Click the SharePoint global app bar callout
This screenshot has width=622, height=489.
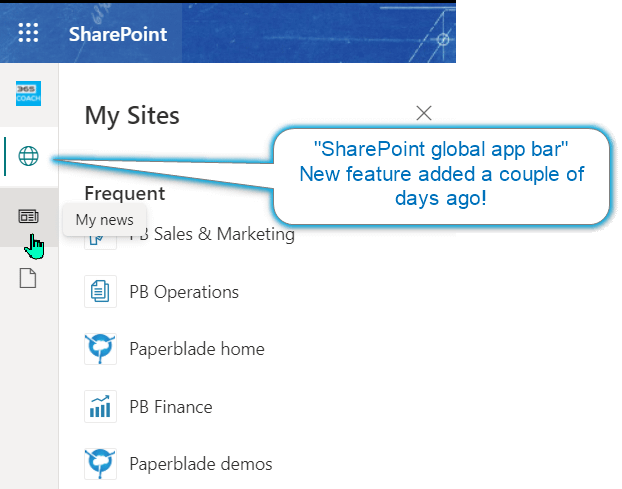pyautogui.click(x=441, y=175)
